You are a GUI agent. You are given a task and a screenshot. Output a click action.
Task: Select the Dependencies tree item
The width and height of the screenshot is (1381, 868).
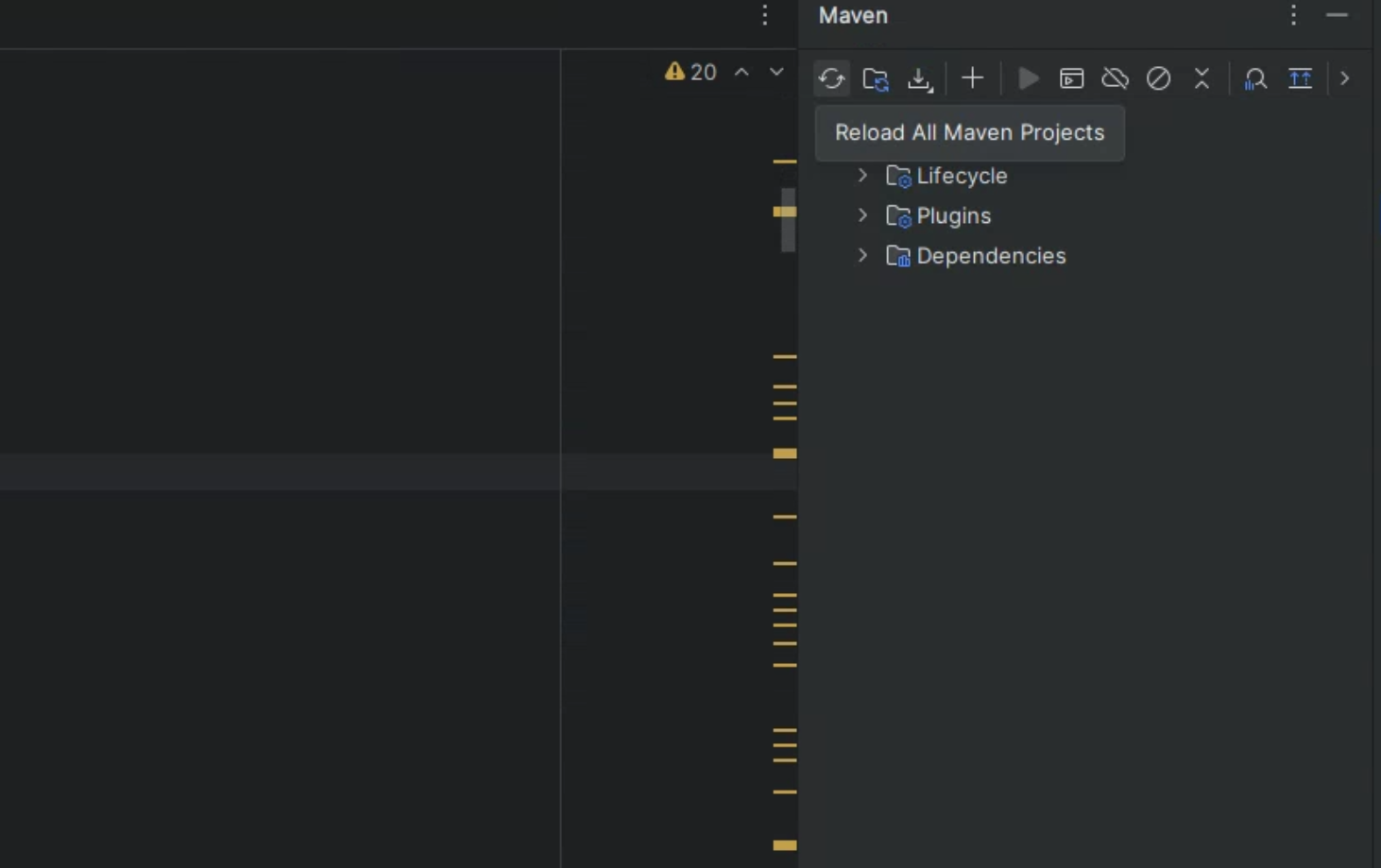pyautogui.click(x=991, y=255)
